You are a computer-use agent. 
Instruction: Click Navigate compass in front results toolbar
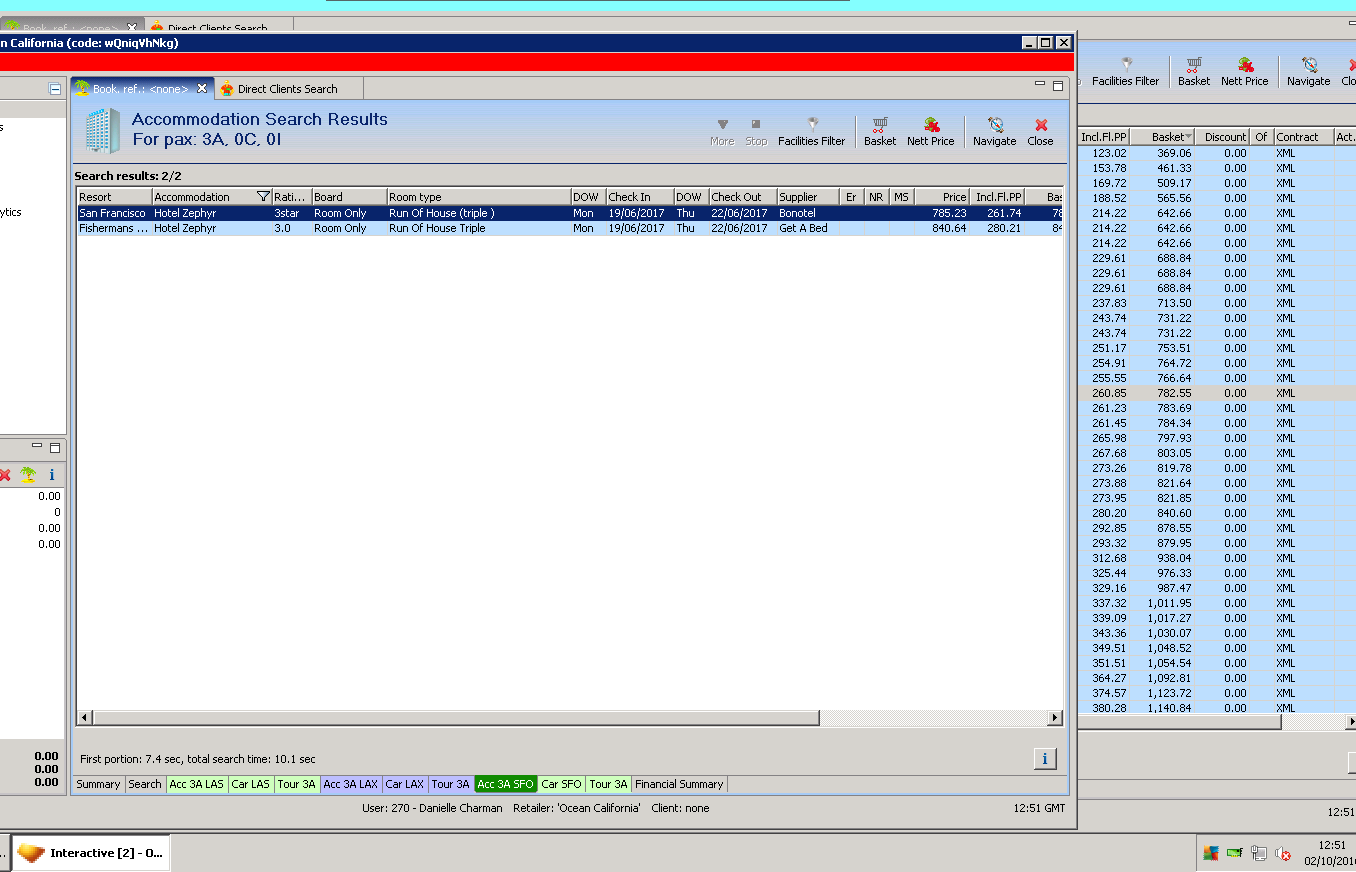[994, 132]
